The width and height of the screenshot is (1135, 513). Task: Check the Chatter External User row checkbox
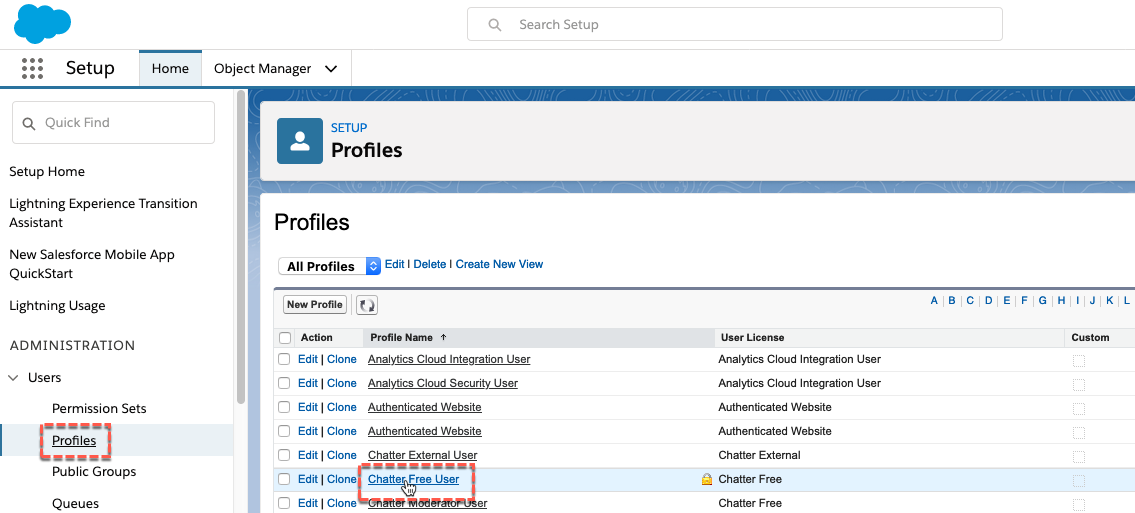284,455
